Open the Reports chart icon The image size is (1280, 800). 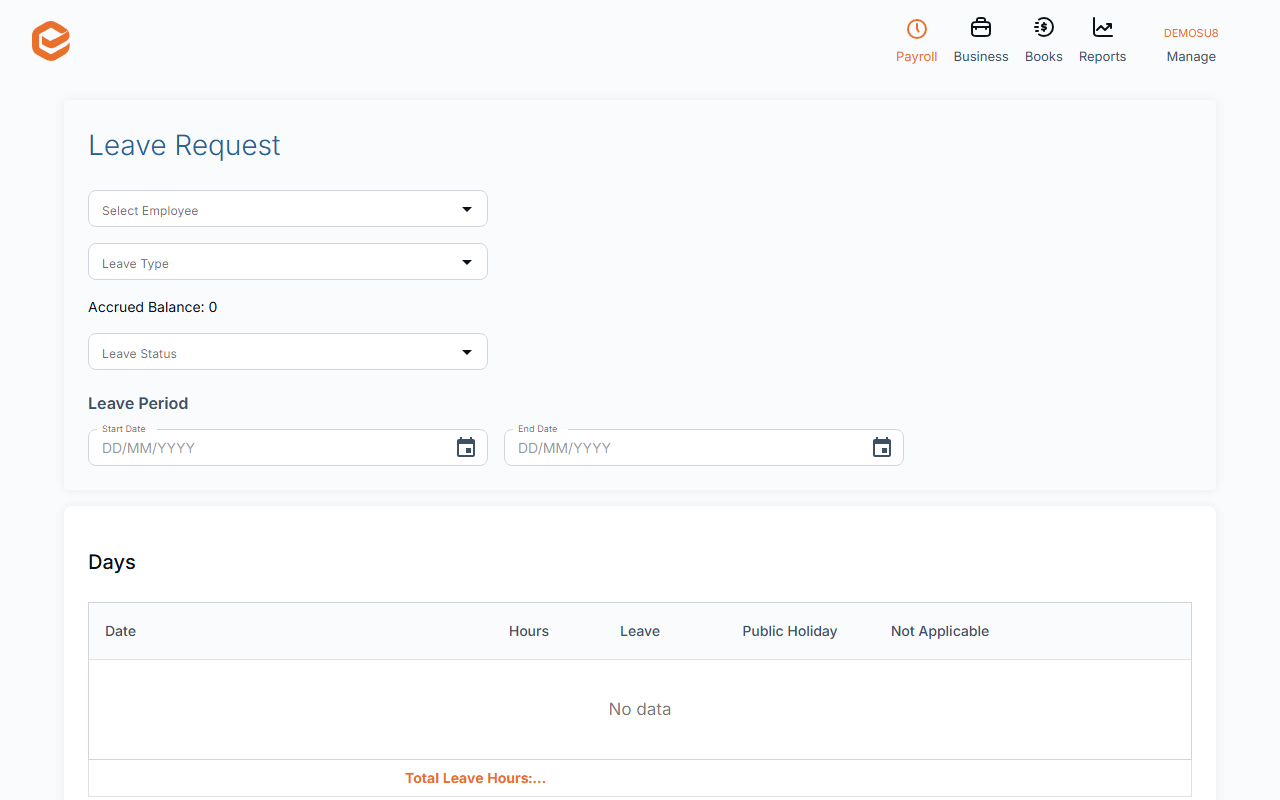[1103, 28]
